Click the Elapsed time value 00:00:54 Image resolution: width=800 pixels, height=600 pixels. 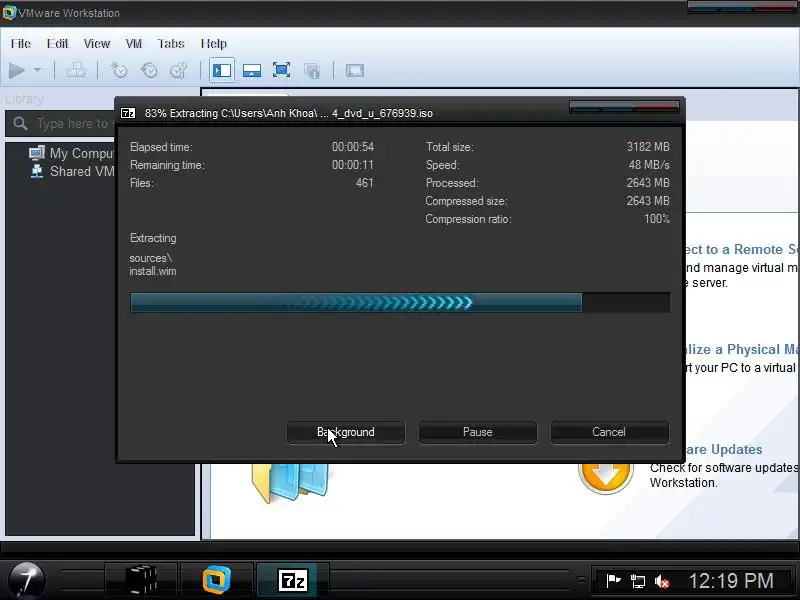(x=353, y=147)
